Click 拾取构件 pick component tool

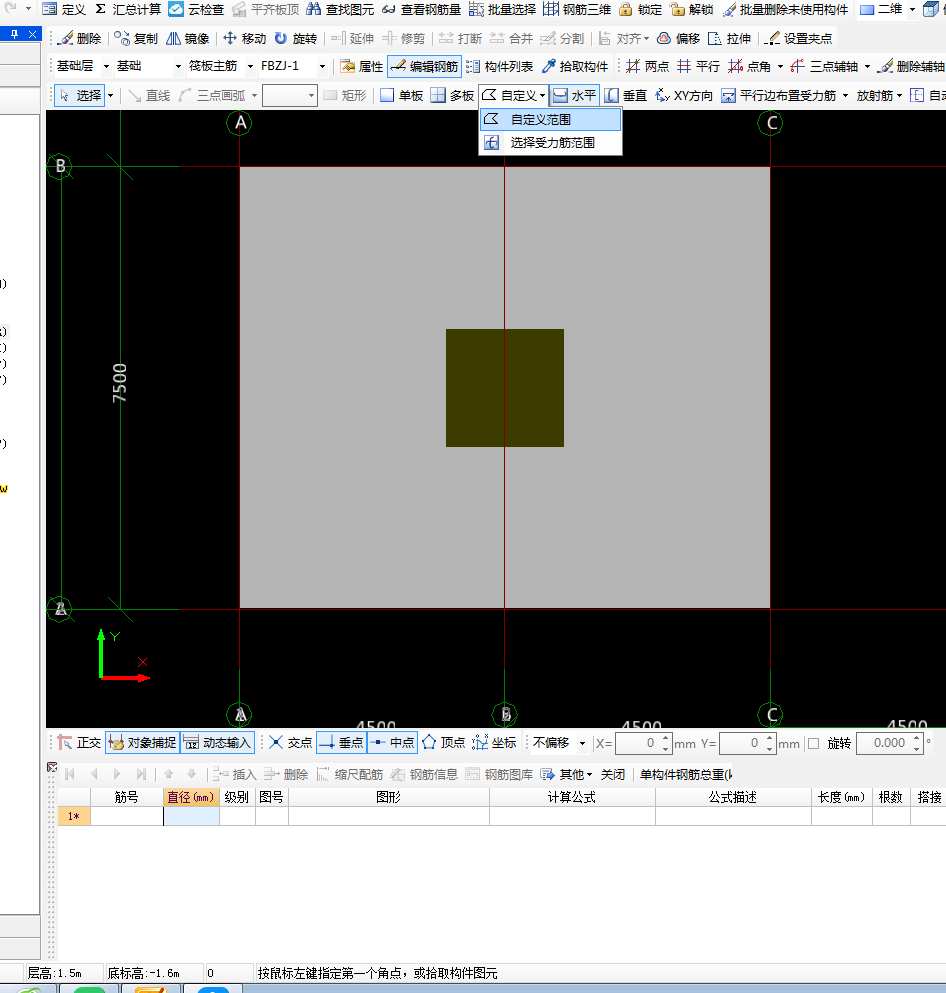pos(575,66)
